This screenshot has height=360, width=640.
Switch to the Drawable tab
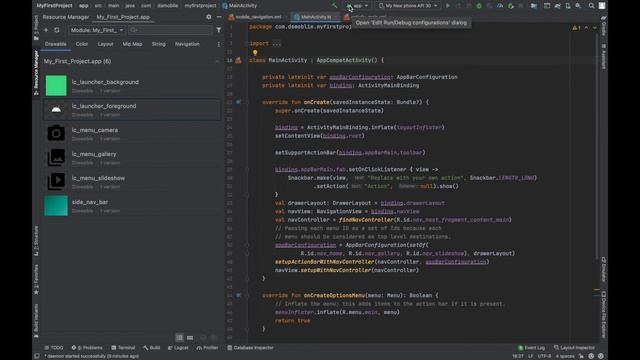click(56, 44)
